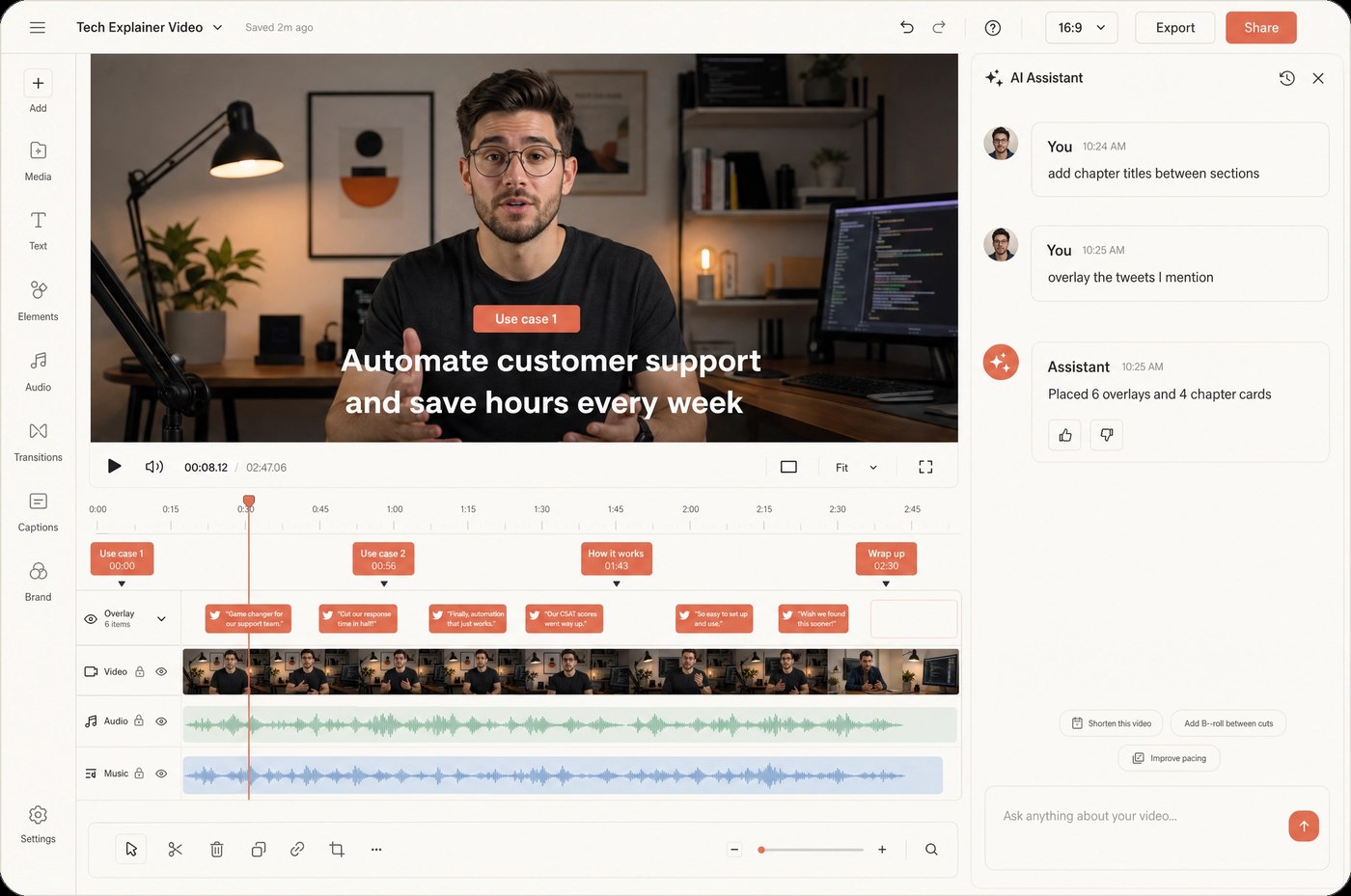Click the Share button
The image size is (1351, 896).
click(x=1260, y=28)
